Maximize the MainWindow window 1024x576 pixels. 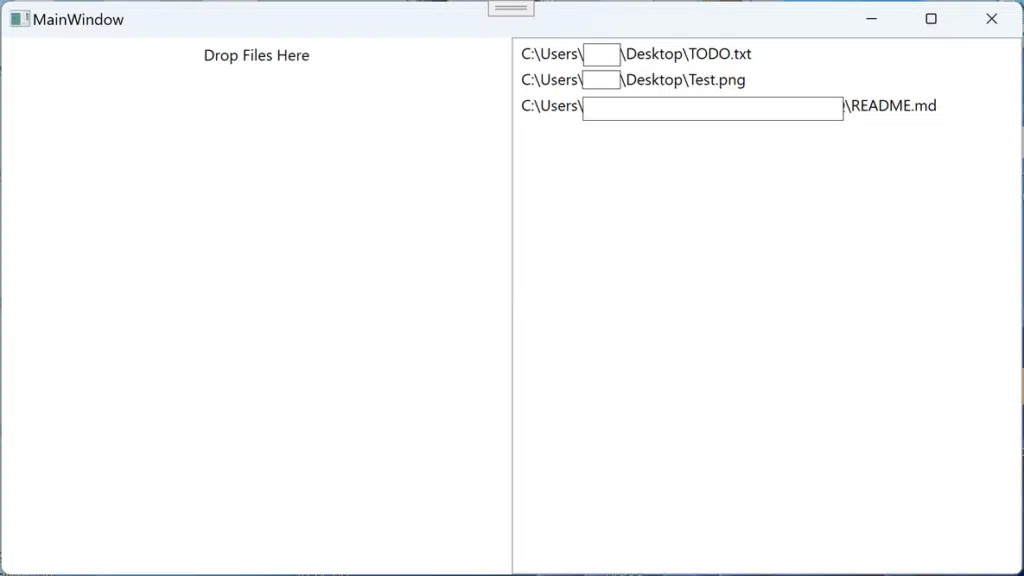(x=931, y=19)
